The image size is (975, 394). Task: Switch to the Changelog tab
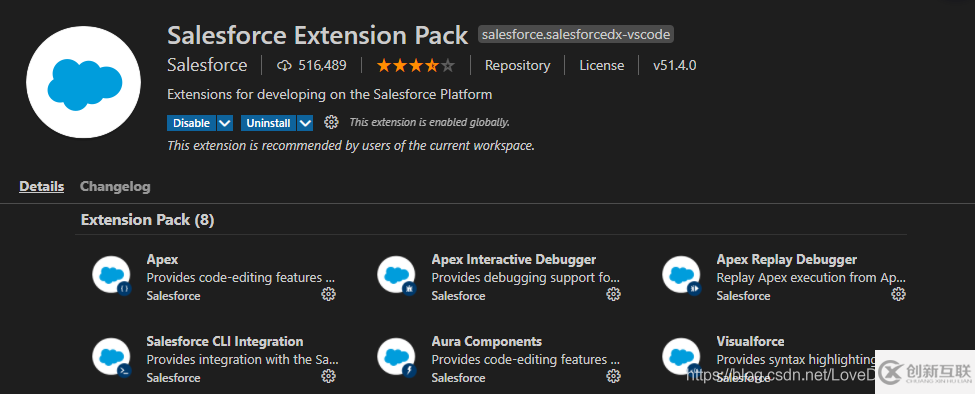click(x=115, y=186)
